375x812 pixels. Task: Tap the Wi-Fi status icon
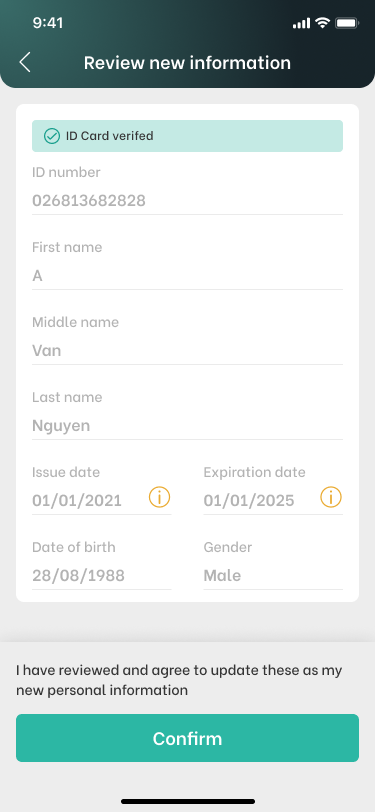323,23
